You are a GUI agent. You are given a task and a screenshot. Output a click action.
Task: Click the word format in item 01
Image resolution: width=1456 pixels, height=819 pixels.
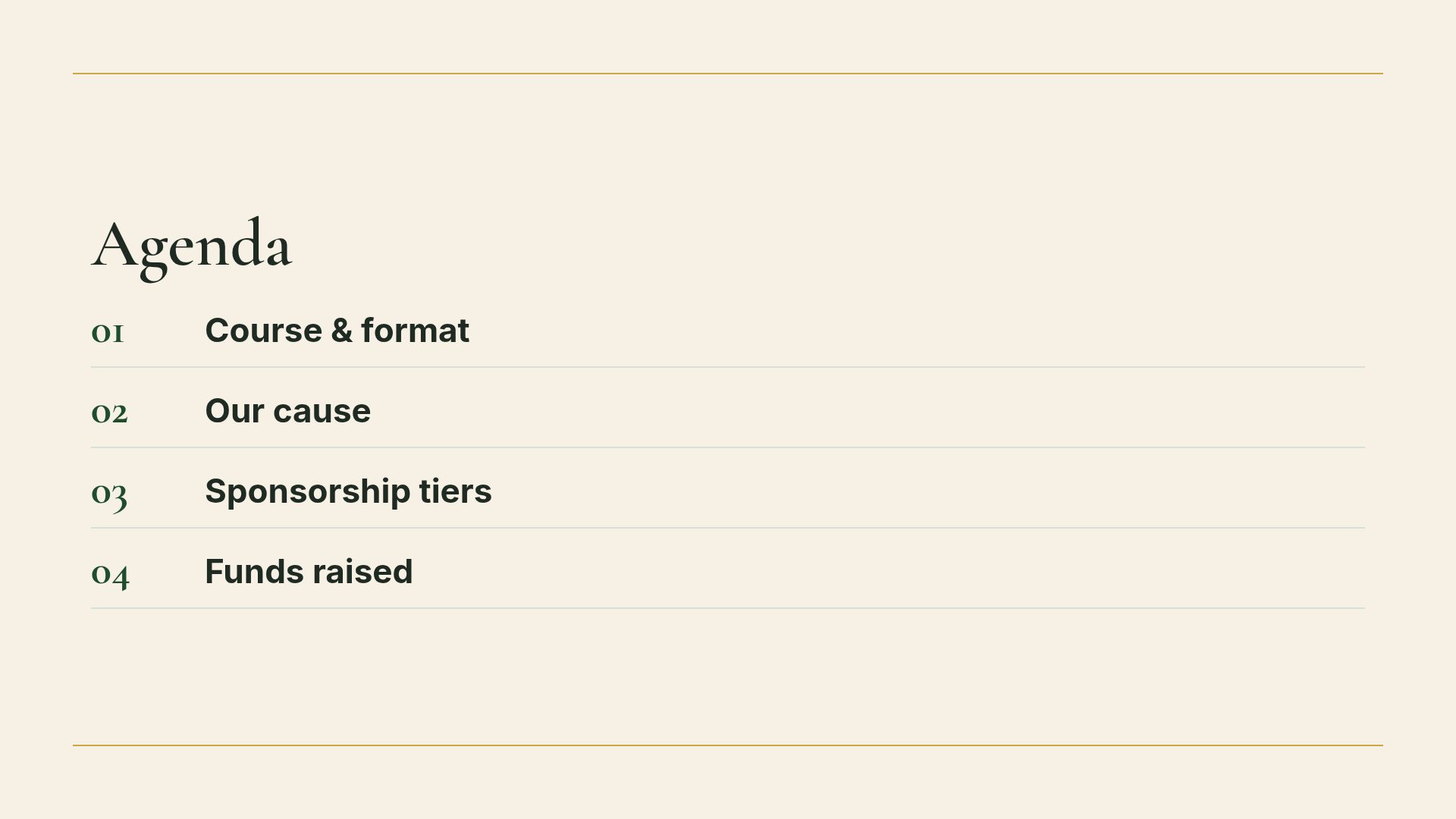(x=415, y=331)
